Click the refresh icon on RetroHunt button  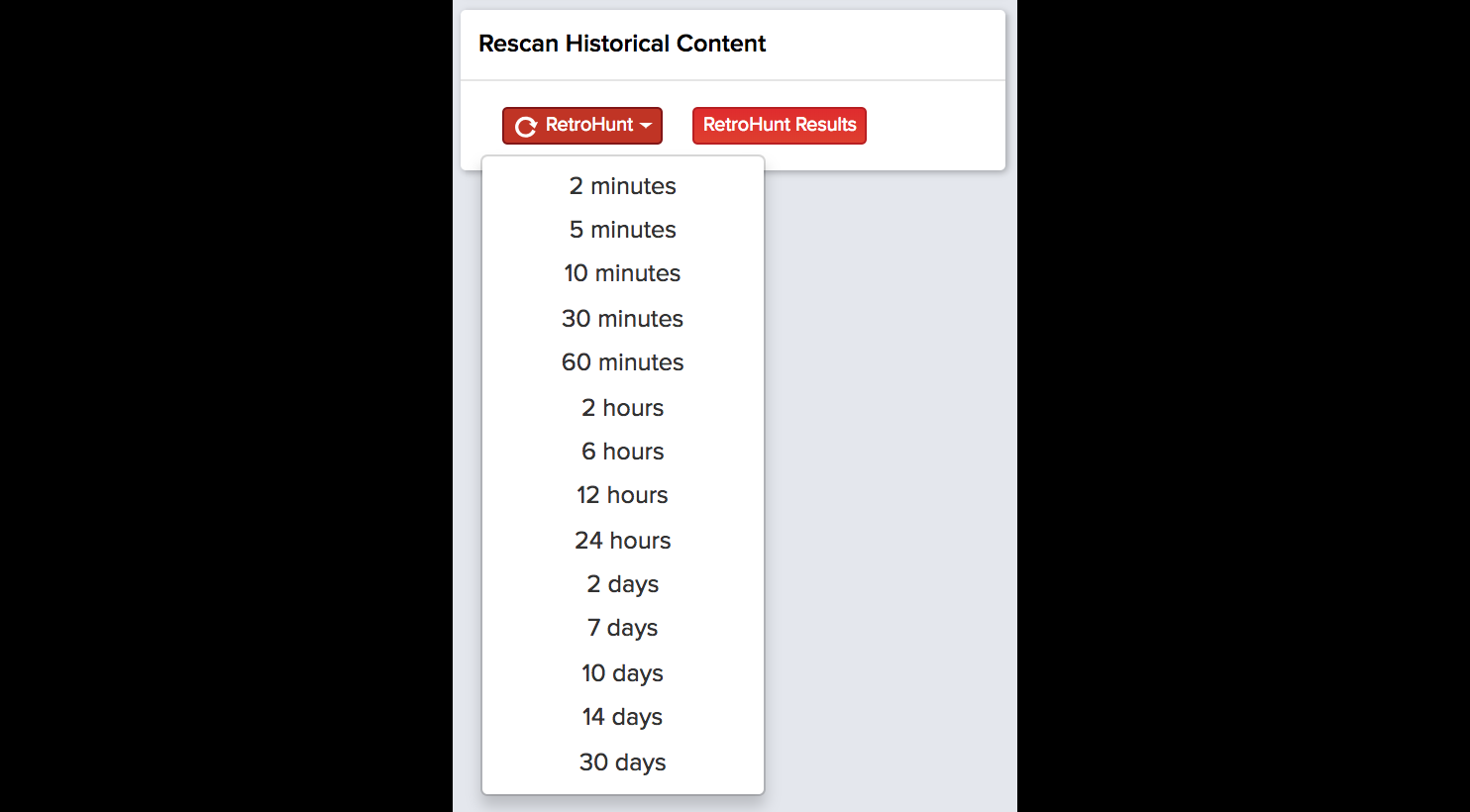click(x=526, y=126)
